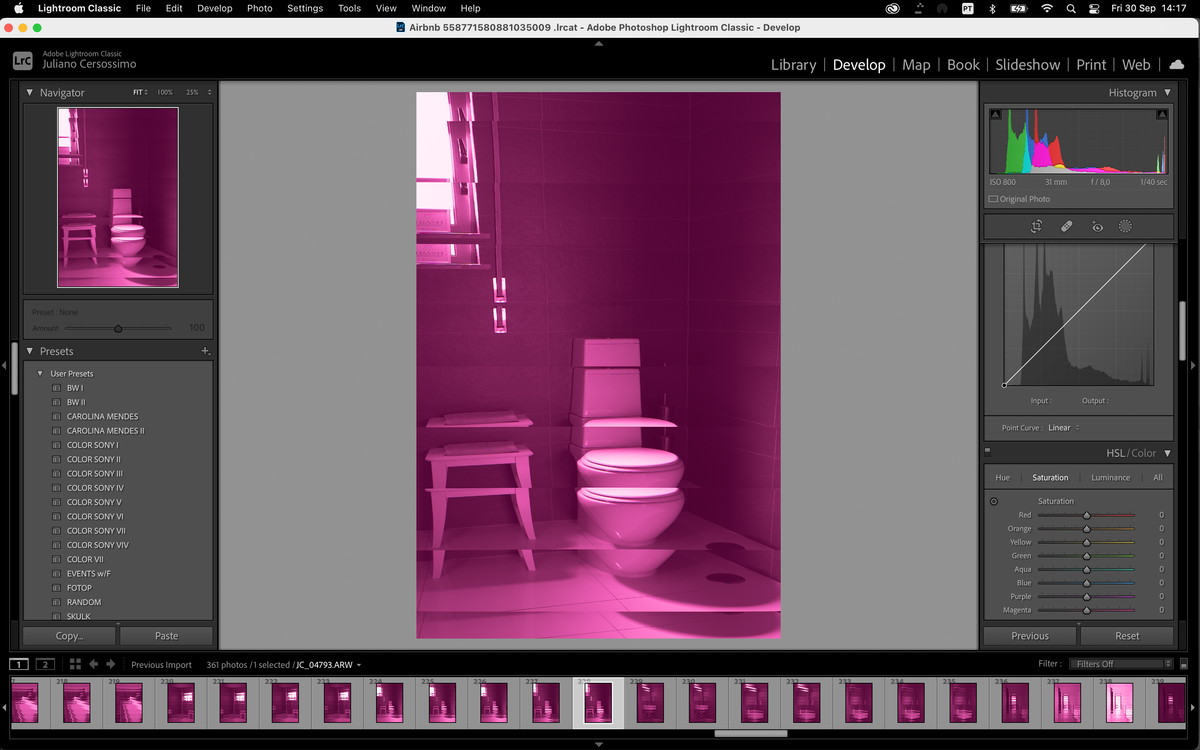Click the add preset plus icon
Viewport: 1200px width, 750px height.
(x=205, y=351)
